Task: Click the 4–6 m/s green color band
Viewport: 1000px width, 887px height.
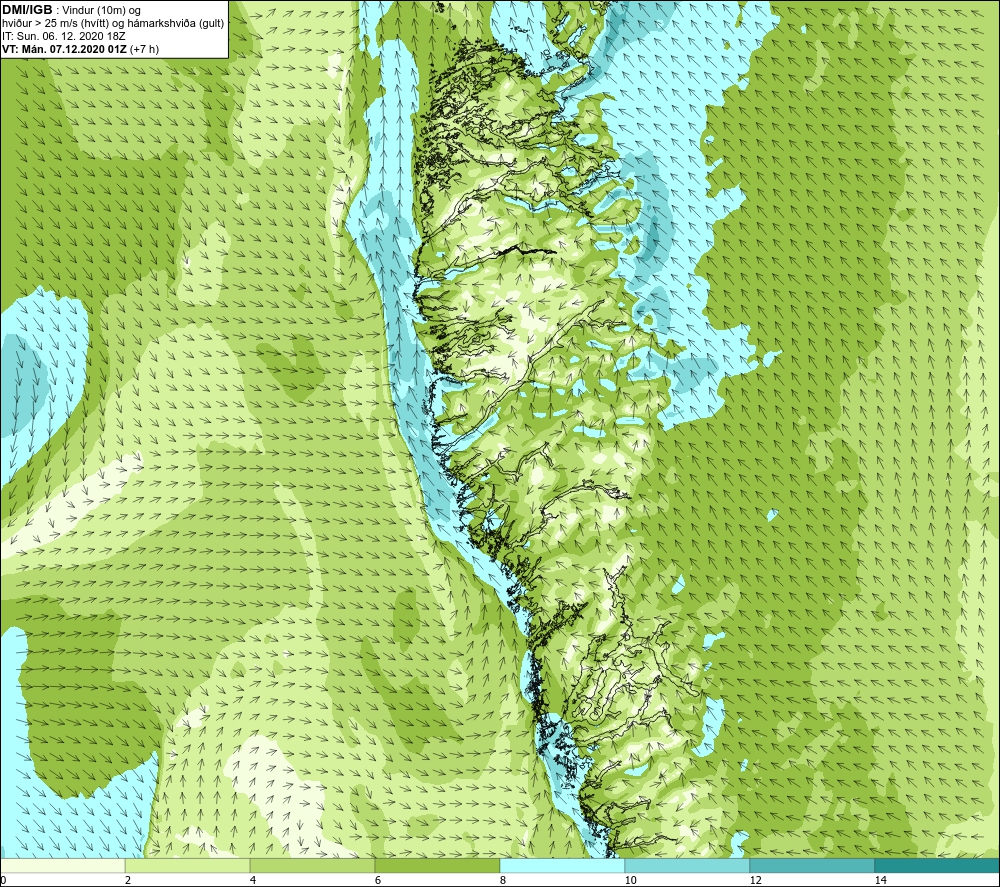Action: point(312,865)
